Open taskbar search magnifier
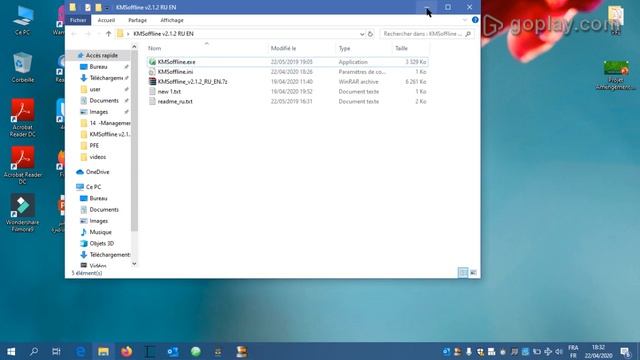 click(34, 351)
